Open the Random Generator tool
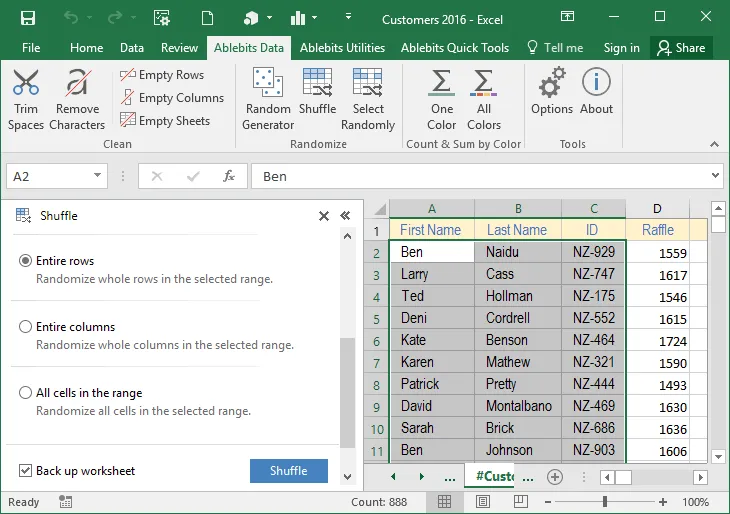Viewport: 730px width, 514px height. (x=268, y=99)
